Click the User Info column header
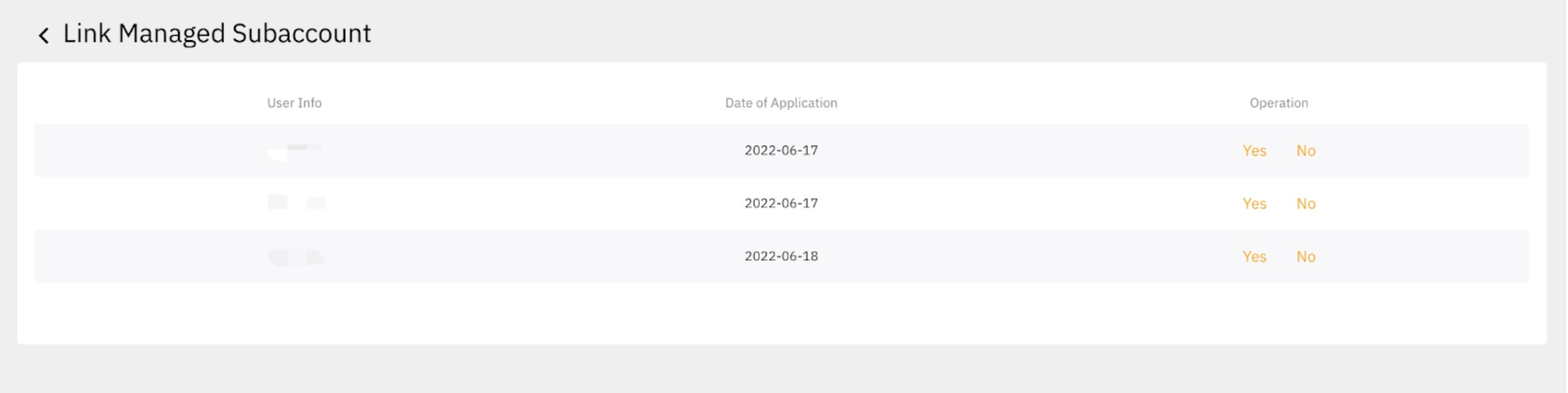The width and height of the screenshot is (1568, 393). pos(294,103)
